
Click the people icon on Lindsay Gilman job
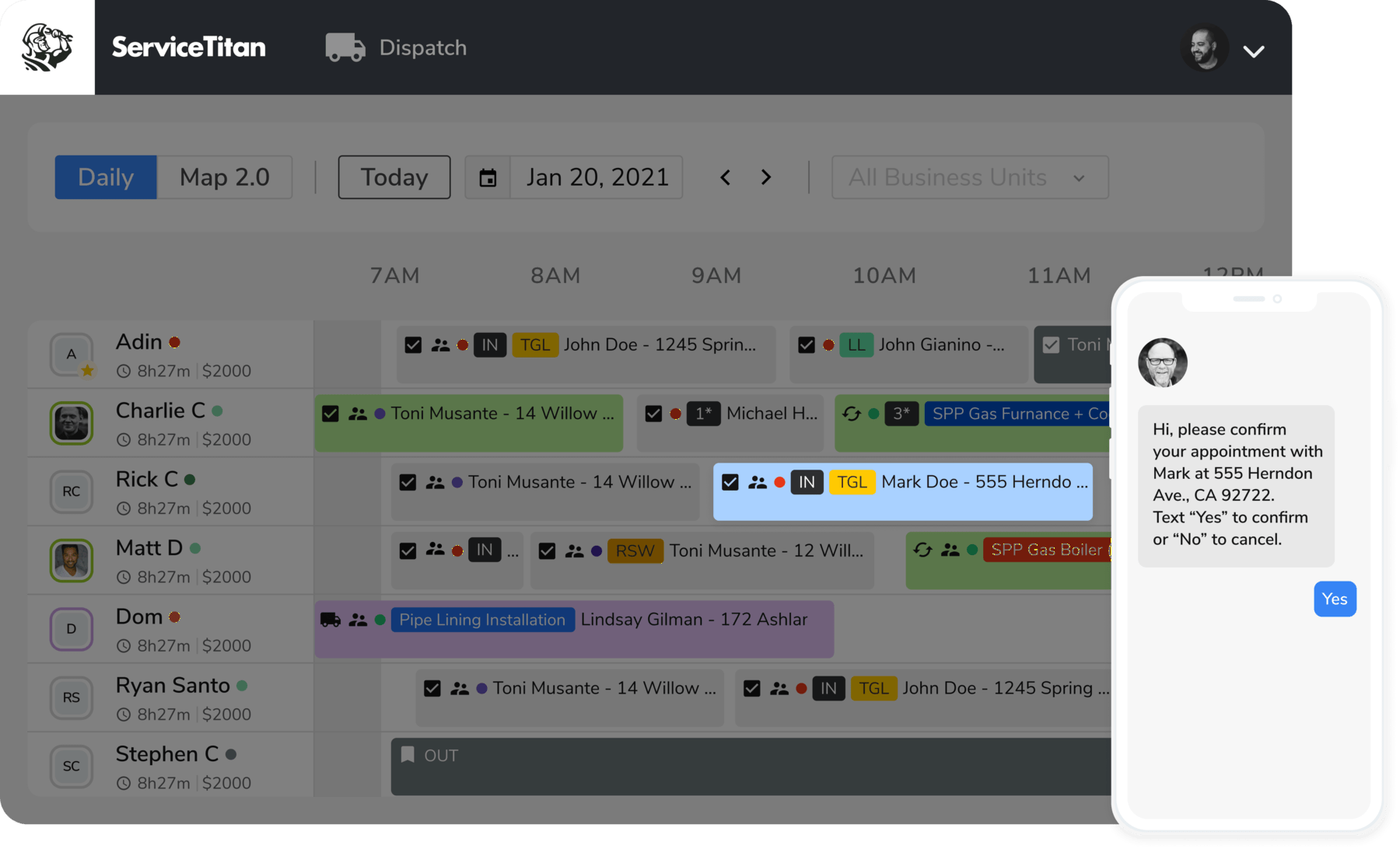coord(358,620)
